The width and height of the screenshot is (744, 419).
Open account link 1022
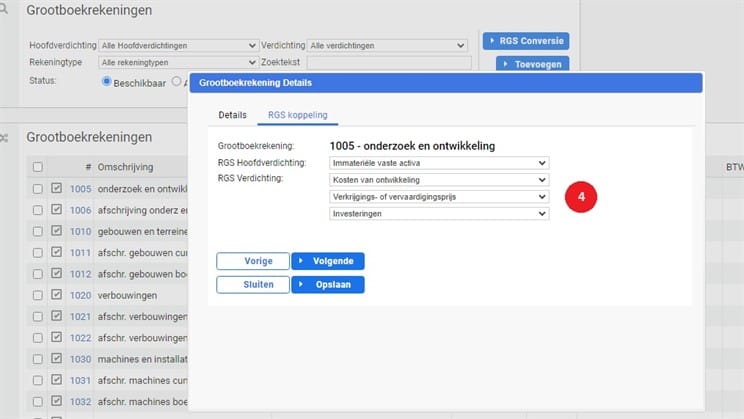80,338
